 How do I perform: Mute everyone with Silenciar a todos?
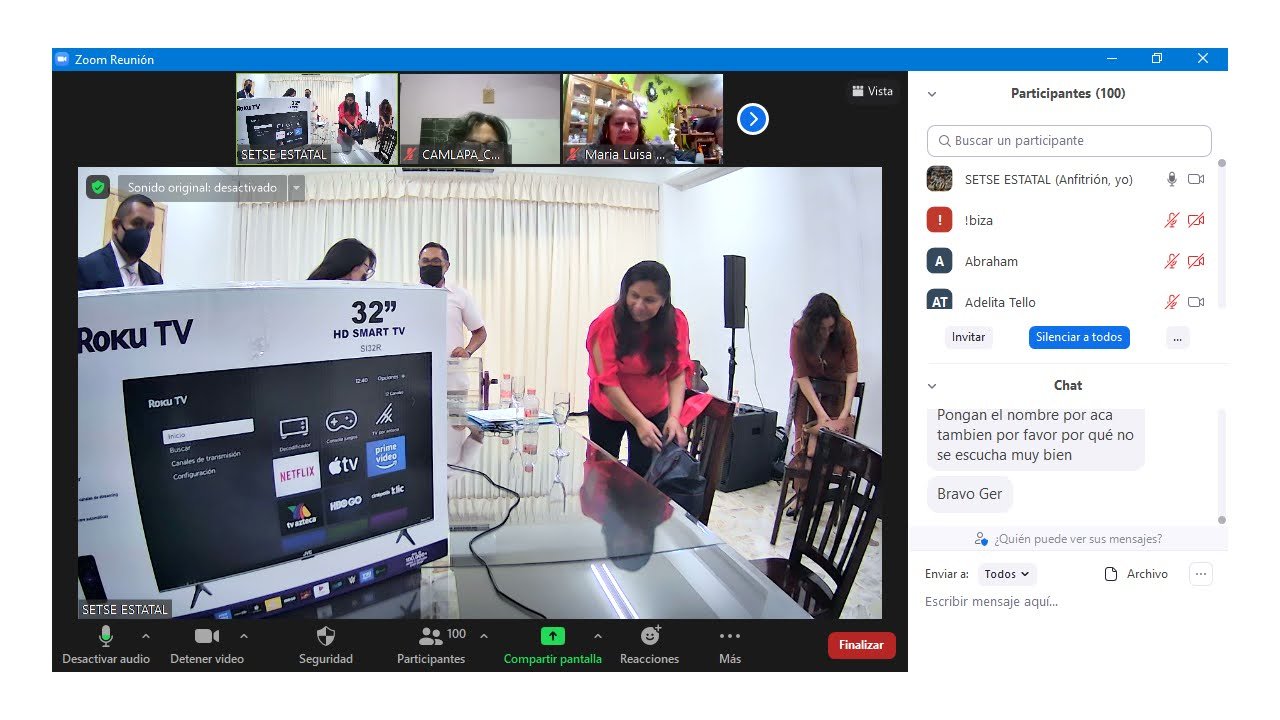pos(1079,337)
